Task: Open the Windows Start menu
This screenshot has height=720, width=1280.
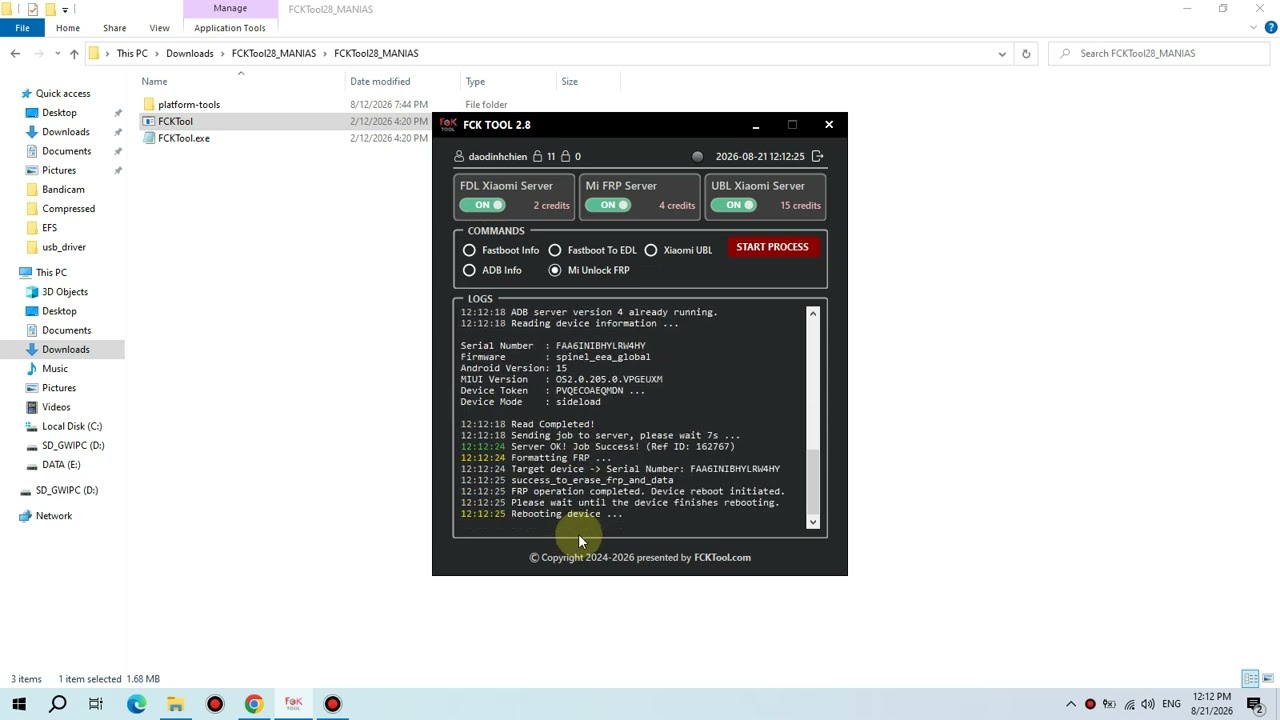Action: click(x=19, y=704)
